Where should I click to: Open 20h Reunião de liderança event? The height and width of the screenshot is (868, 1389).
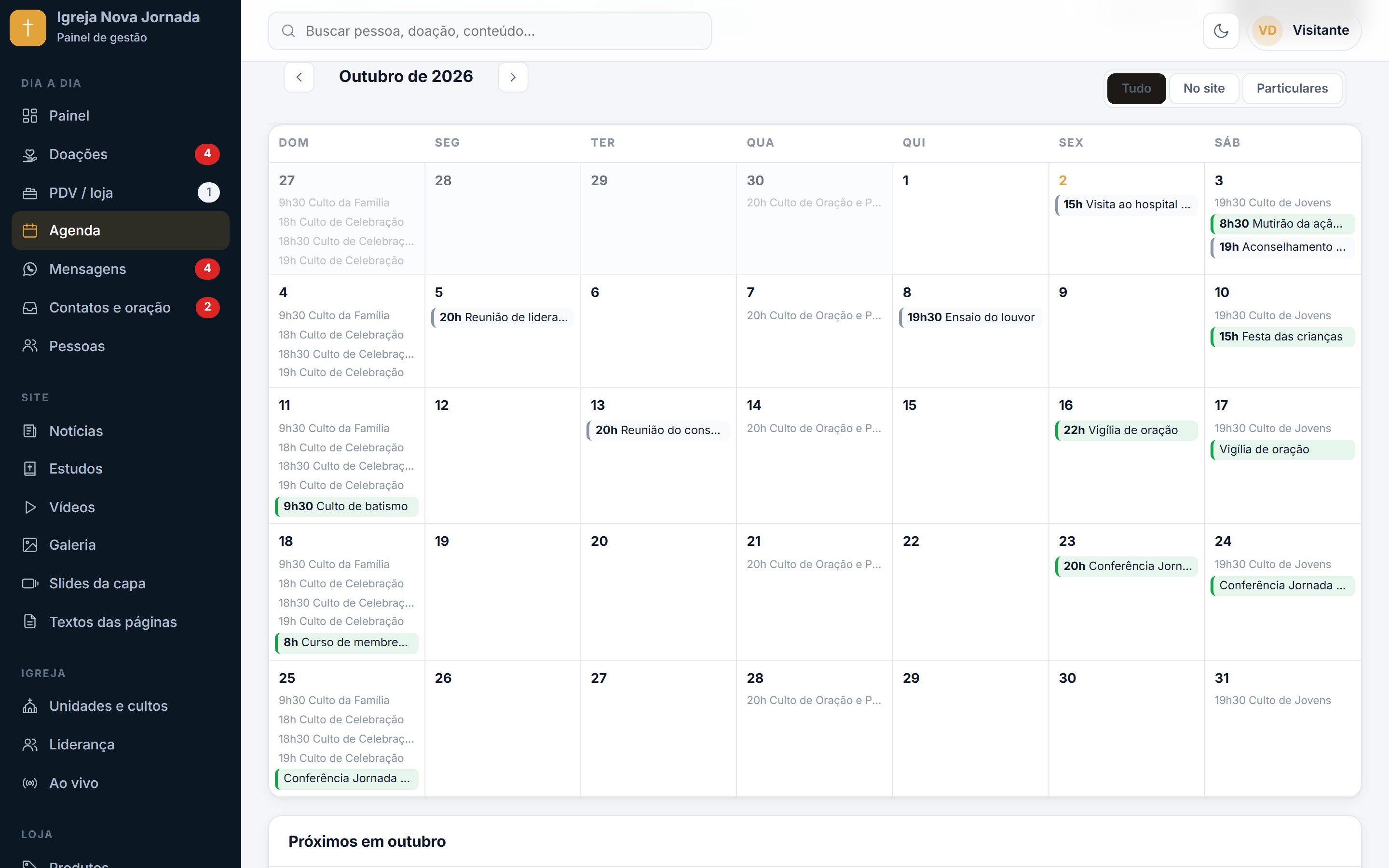[x=502, y=317]
